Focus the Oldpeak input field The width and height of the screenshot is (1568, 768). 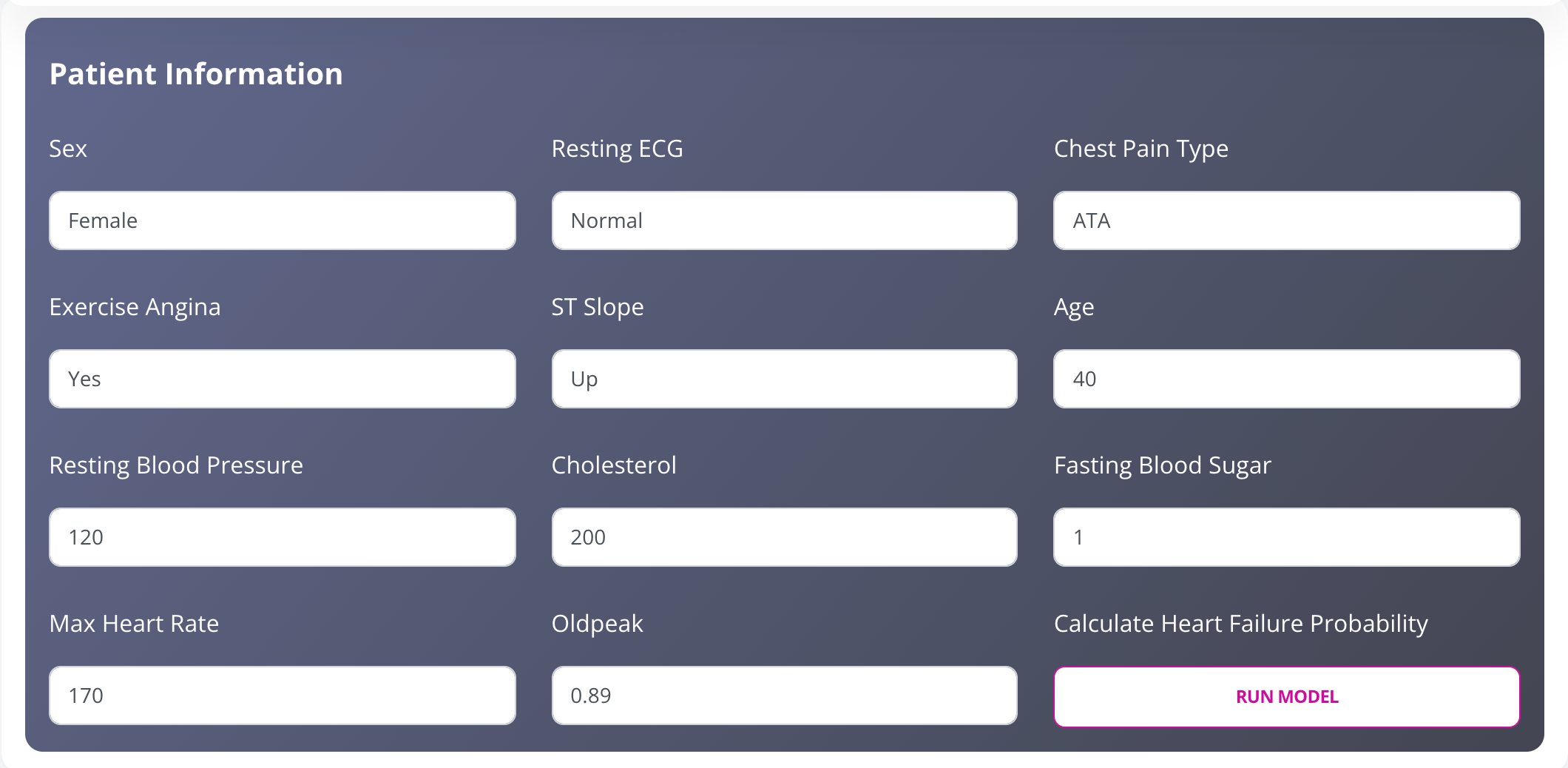pos(785,695)
